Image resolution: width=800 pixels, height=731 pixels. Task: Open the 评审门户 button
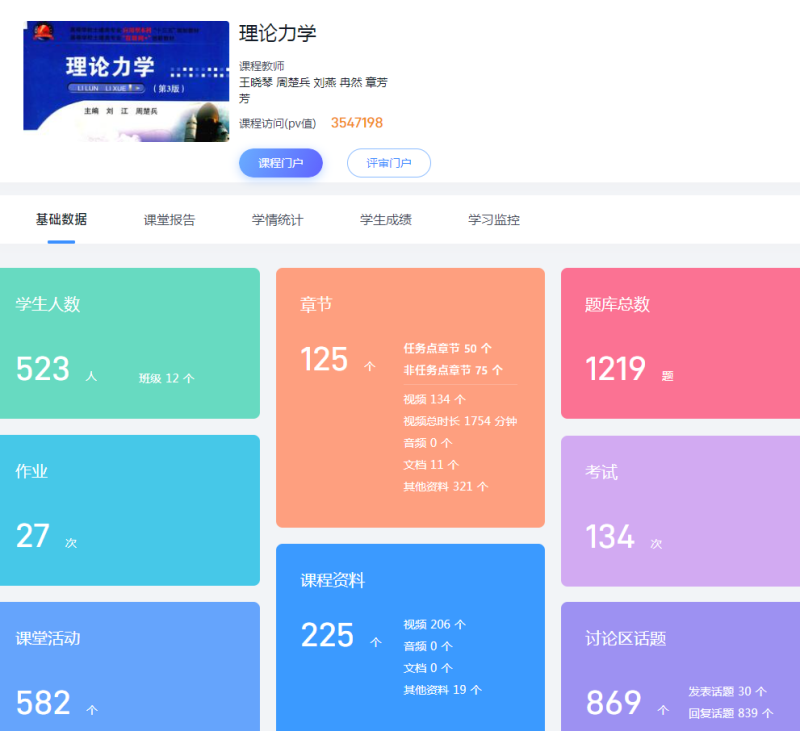(388, 163)
